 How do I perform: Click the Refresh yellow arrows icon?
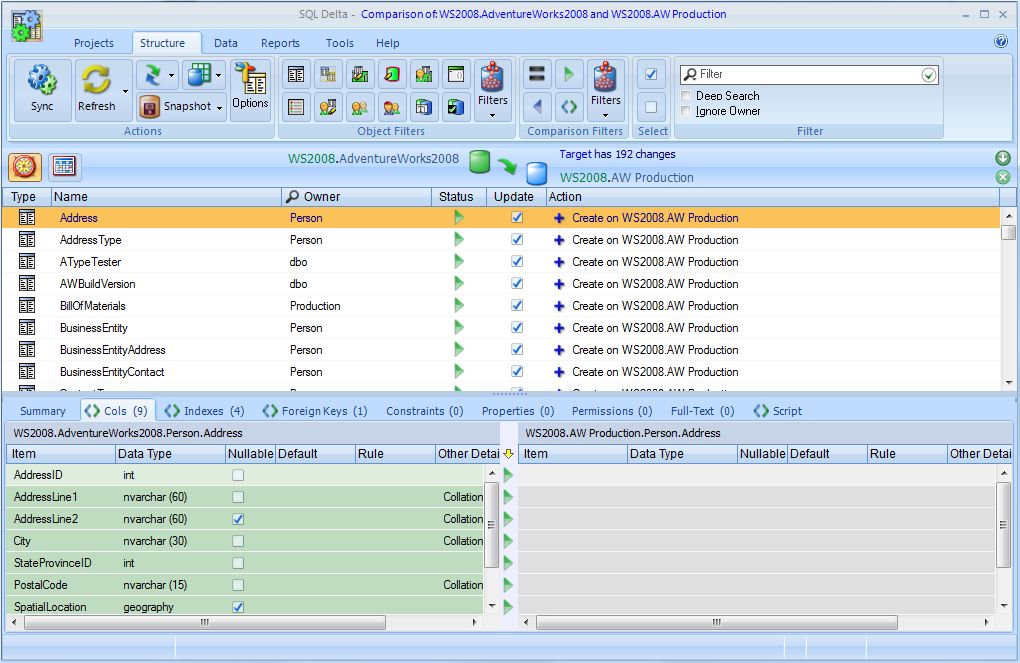pyautogui.click(x=96, y=79)
